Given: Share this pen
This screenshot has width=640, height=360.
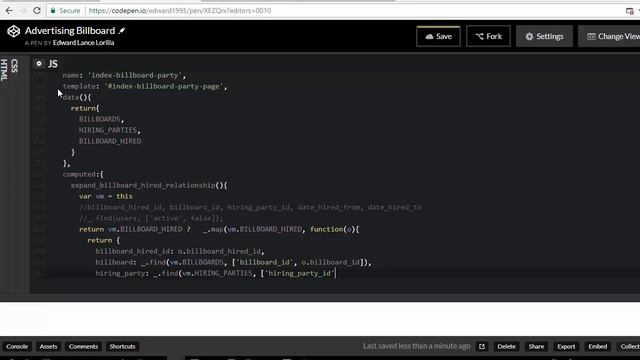Looking at the screenshot, I should 536,347.
